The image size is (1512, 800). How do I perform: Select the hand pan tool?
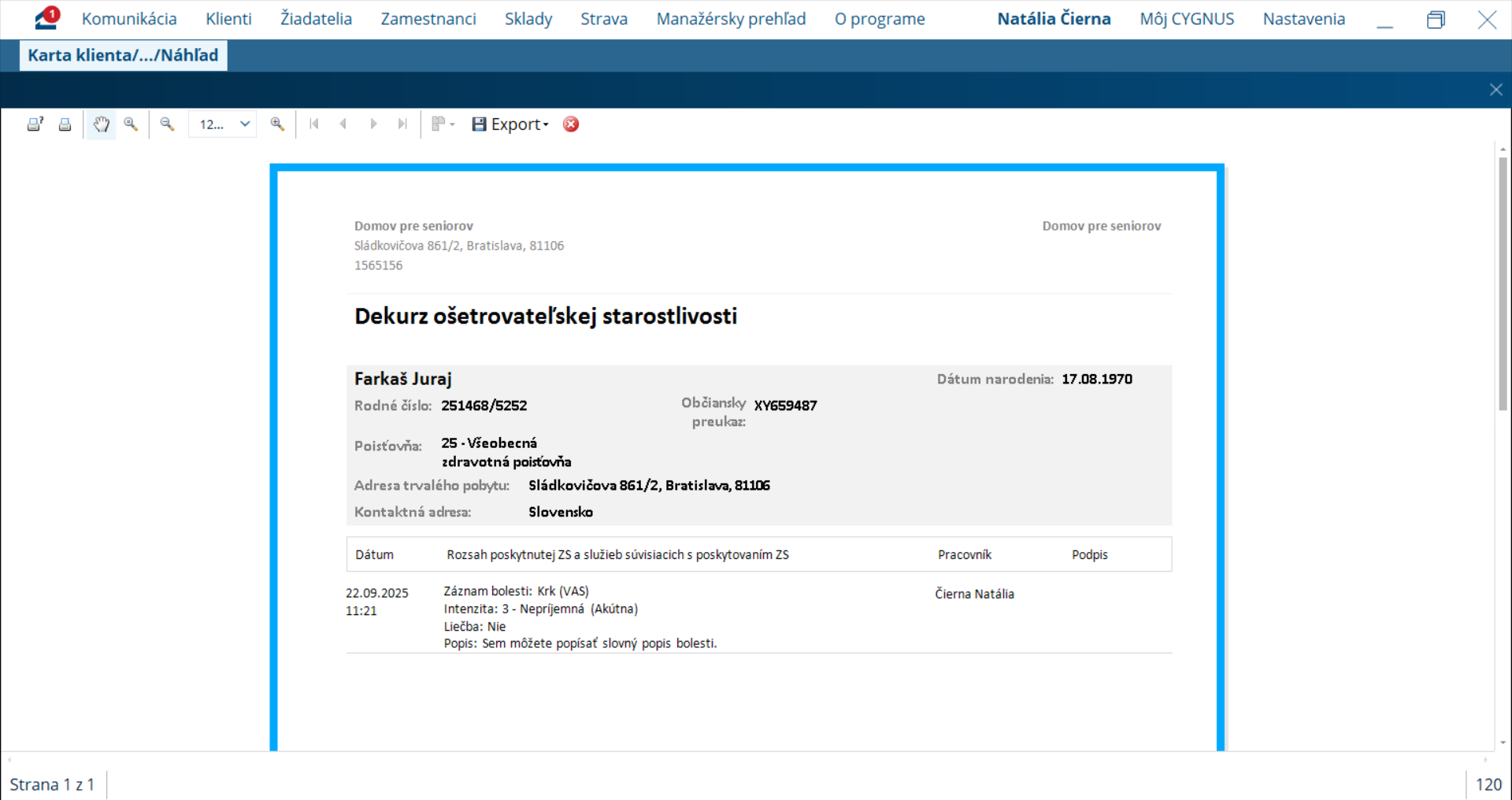(101, 124)
